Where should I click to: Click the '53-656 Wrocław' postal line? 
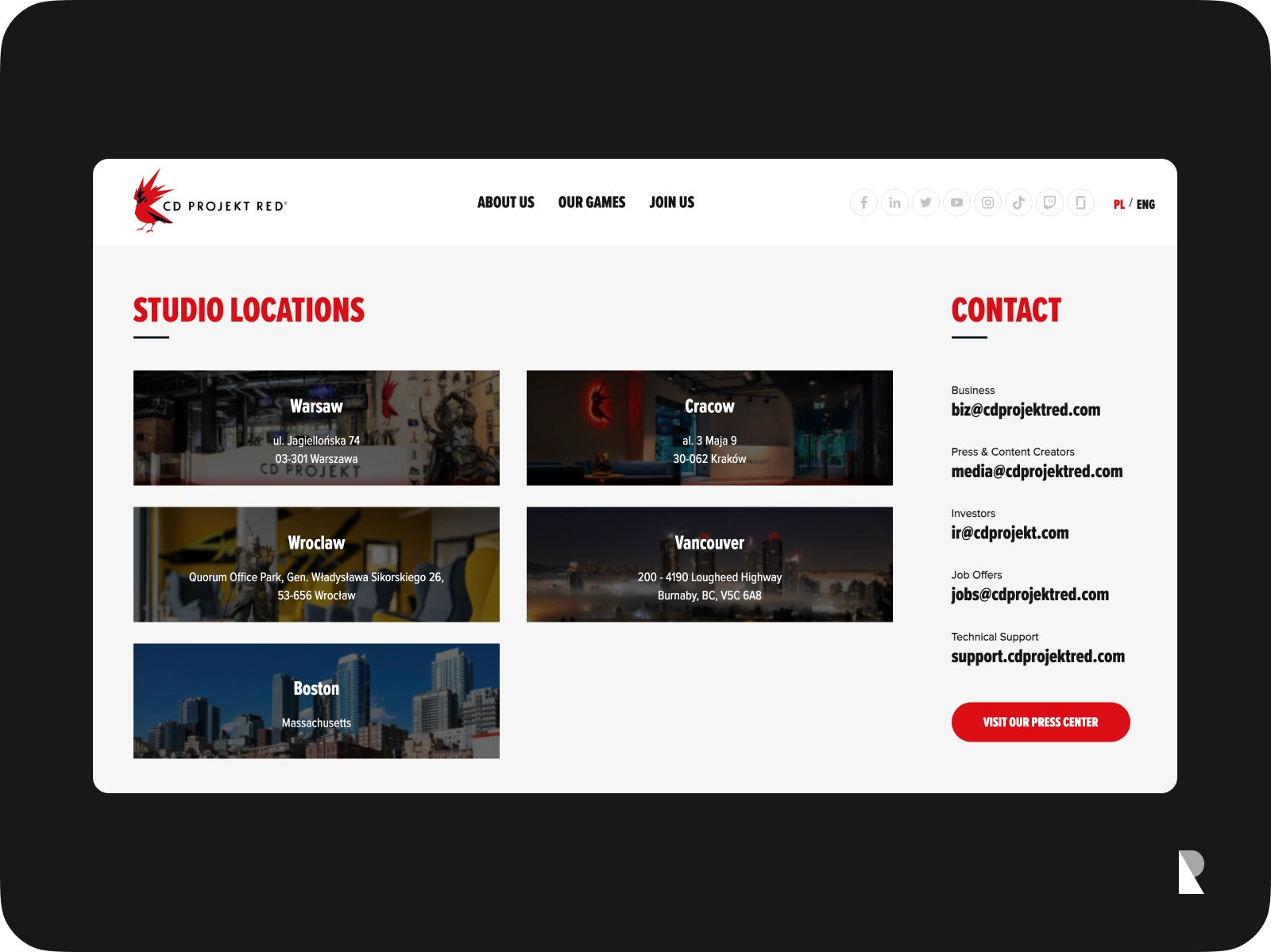pyautogui.click(x=316, y=595)
